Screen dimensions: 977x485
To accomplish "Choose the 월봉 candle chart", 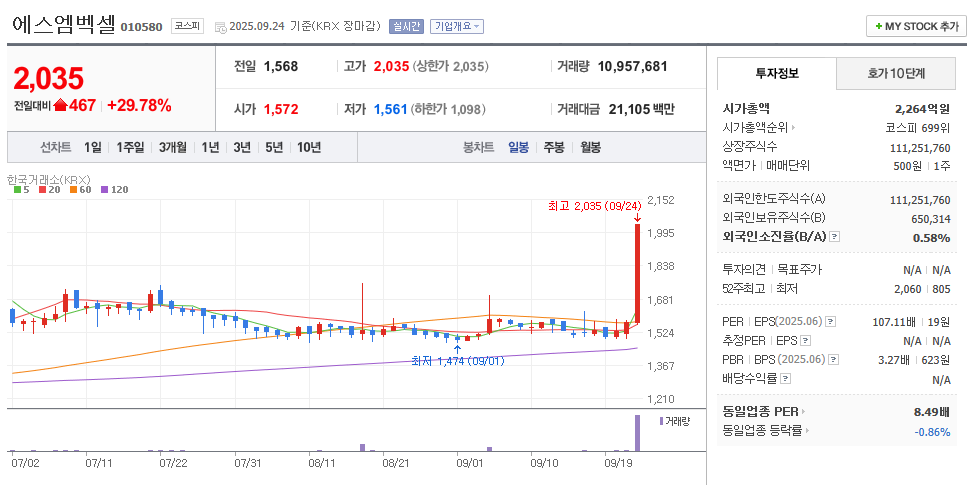I will pos(591,148).
